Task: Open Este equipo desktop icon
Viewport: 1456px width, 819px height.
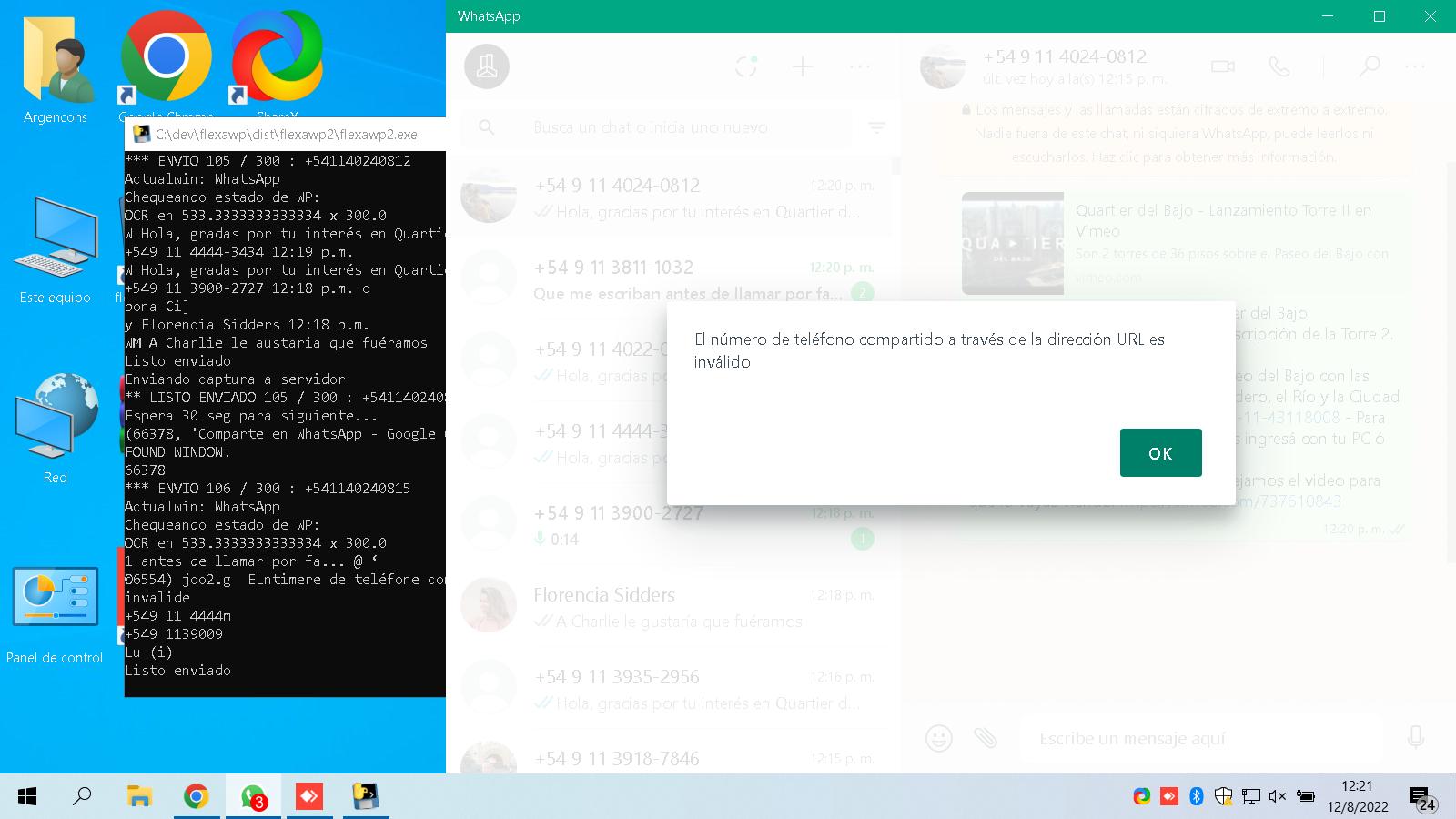Action: tap(56, 250)
